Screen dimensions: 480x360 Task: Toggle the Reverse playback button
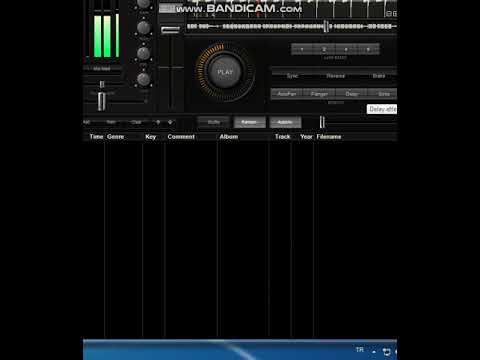coord(335,76)
